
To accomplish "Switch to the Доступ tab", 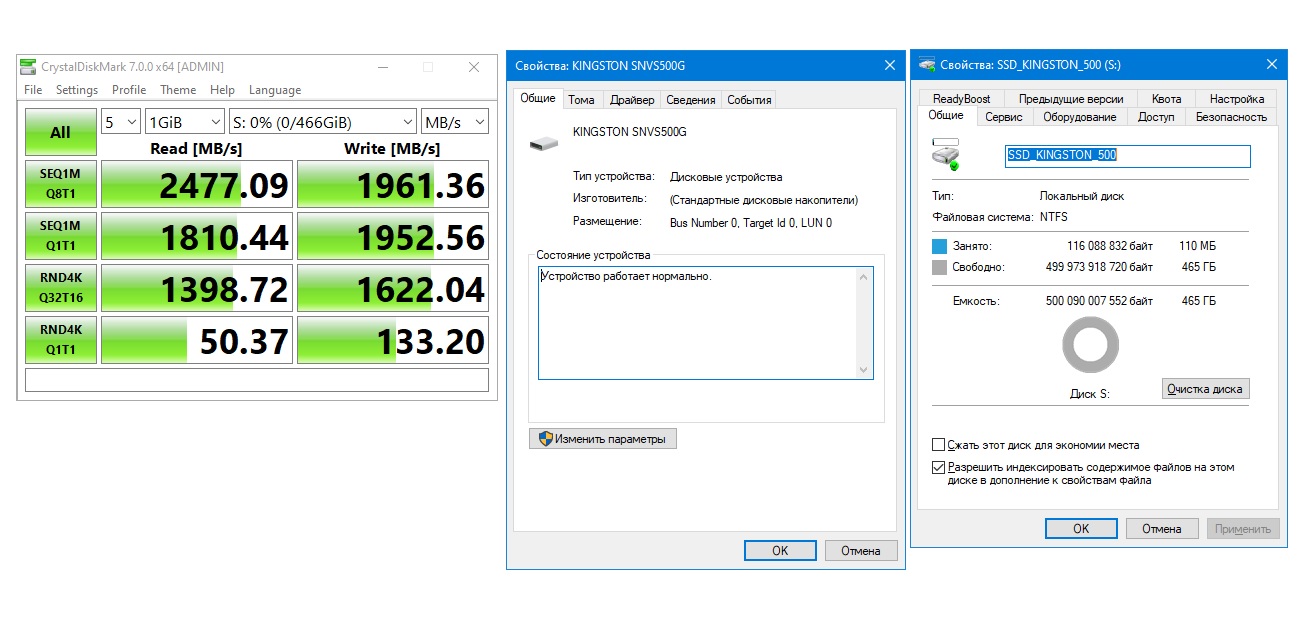I will 1156,117.
